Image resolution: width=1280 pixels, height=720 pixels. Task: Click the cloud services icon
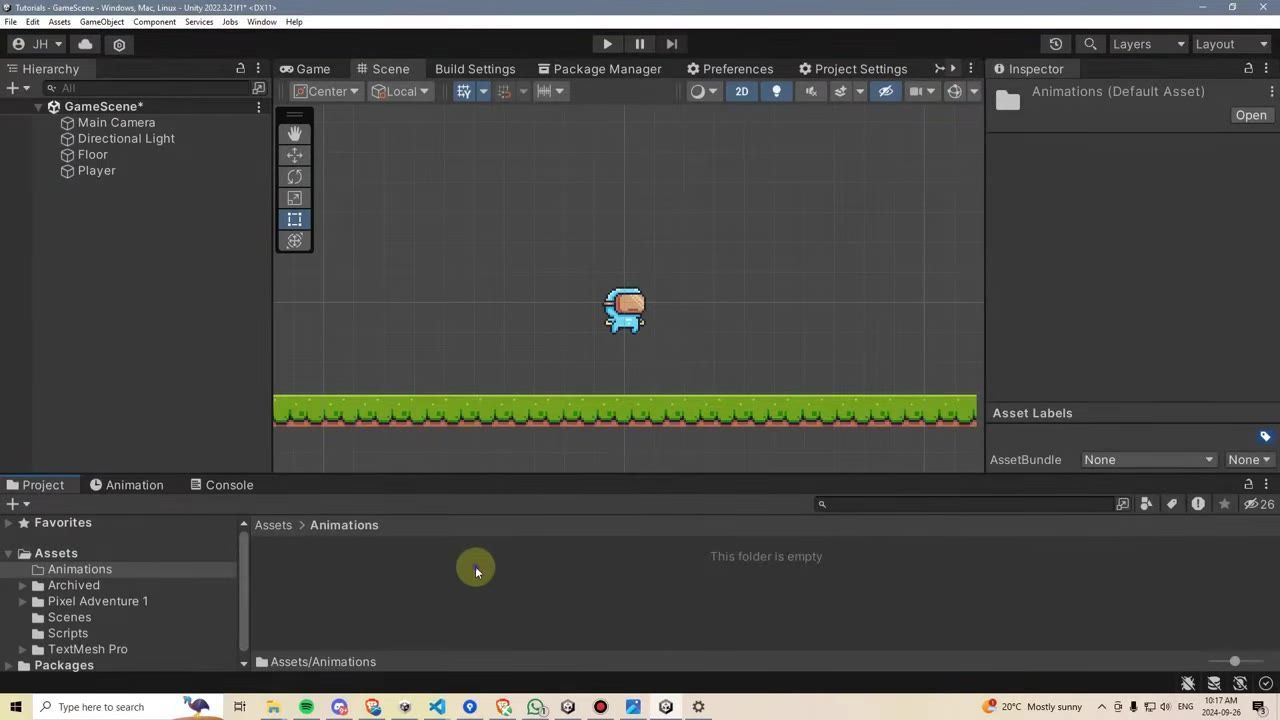coord(85,44)
